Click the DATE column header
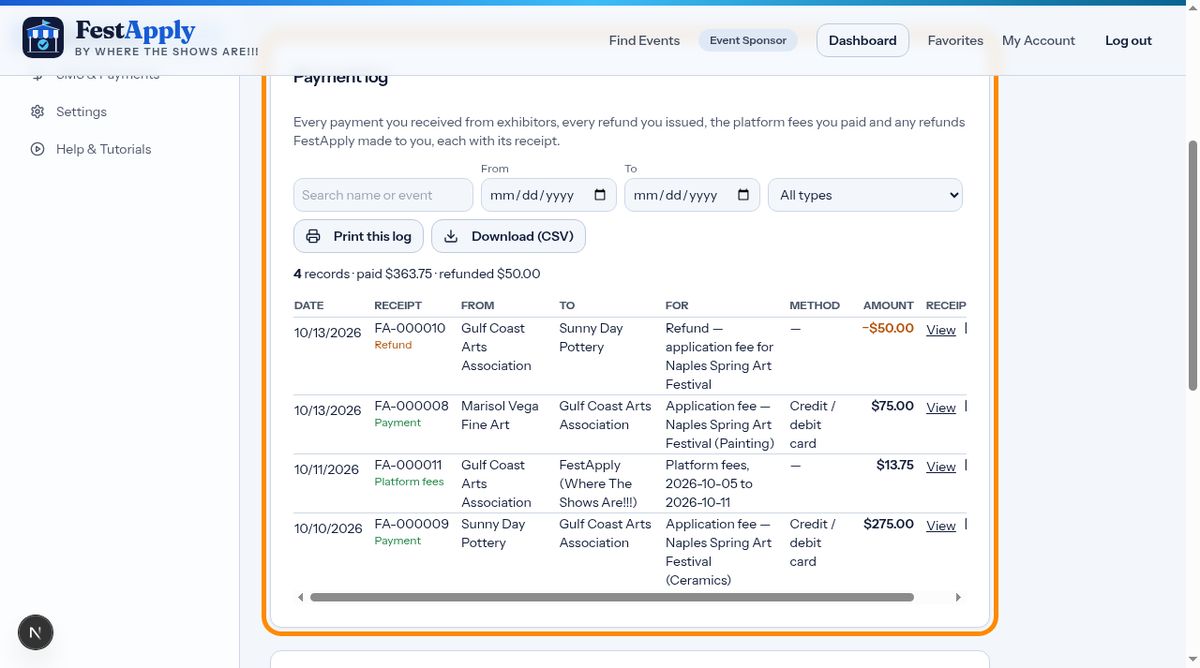The height and width of the screenshot is (668, 1200). 309,305
